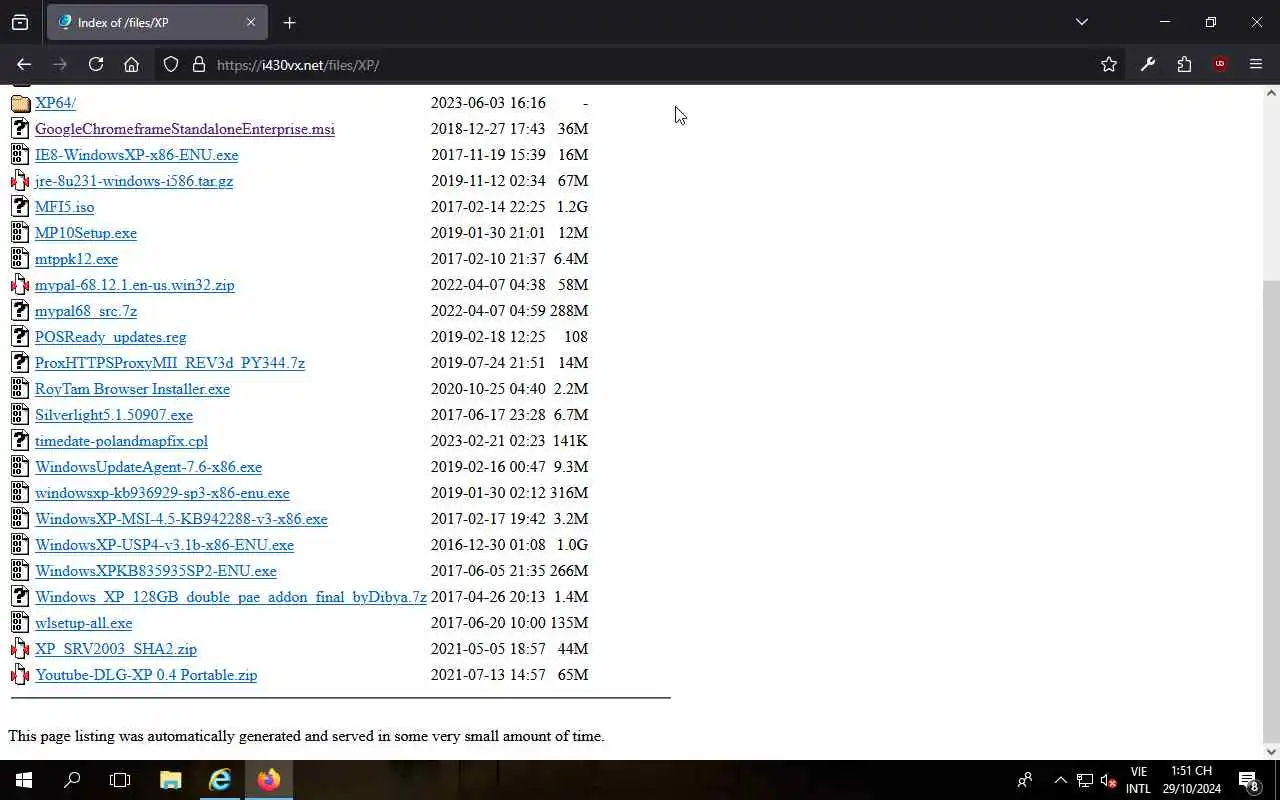Click the wlsetup-all.exe link
This screenshot has height=800, width=1280.
click(83, 623)
